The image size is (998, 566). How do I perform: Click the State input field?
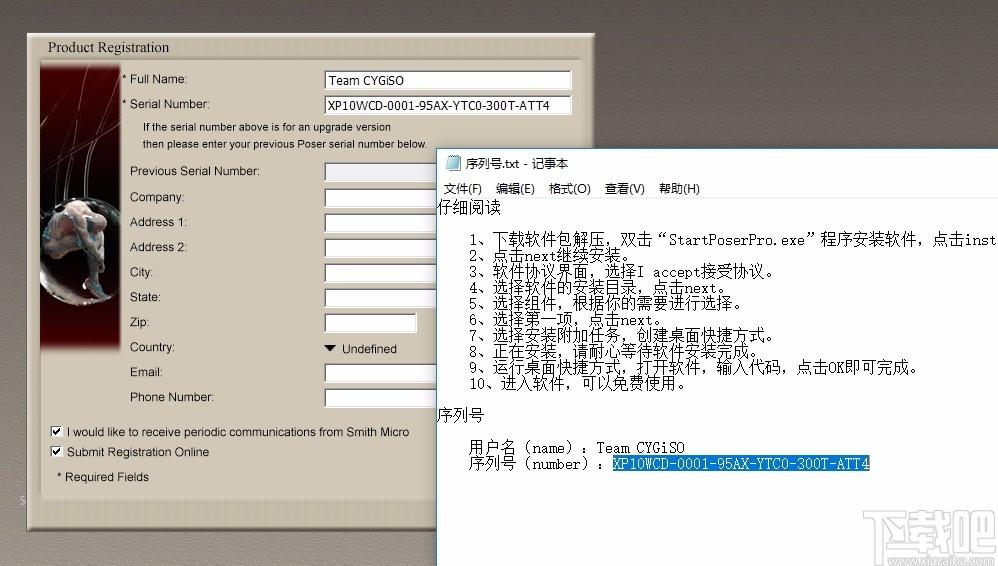[381, 297]
